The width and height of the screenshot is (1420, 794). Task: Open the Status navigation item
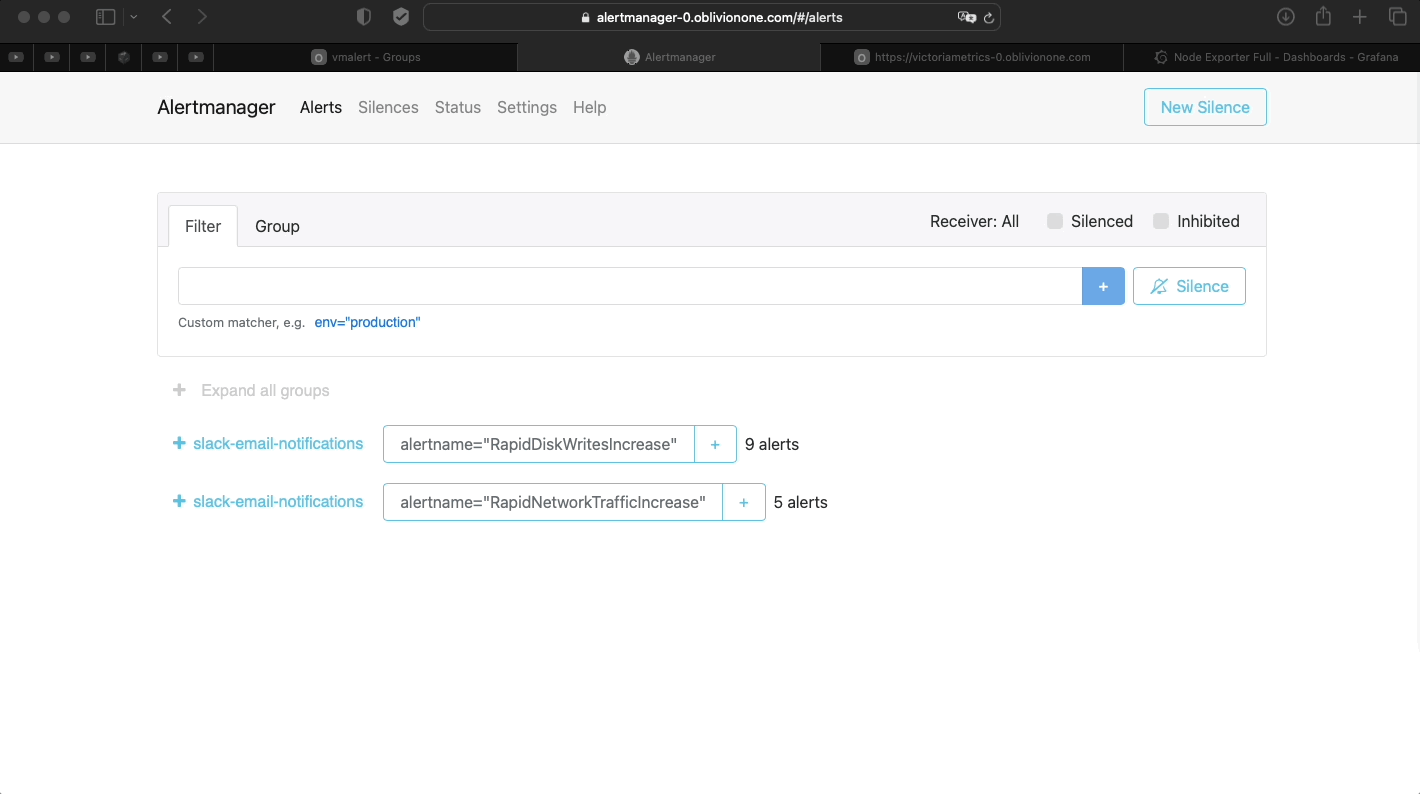click(x=457, y=107)
